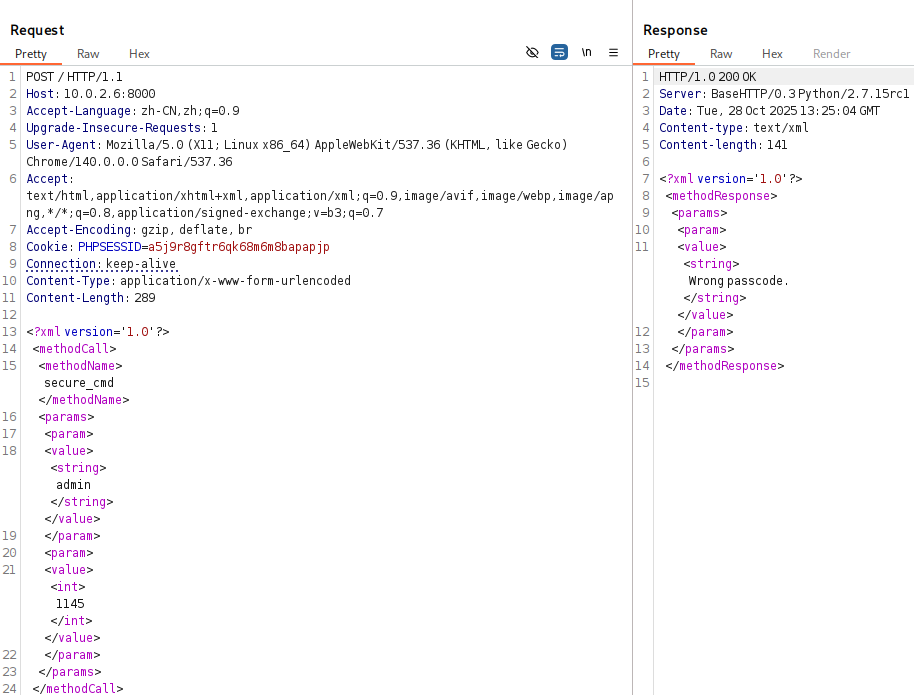Switch to the Request Raw tab
Viewport: 914px width, 695px height.
(88, 54)
